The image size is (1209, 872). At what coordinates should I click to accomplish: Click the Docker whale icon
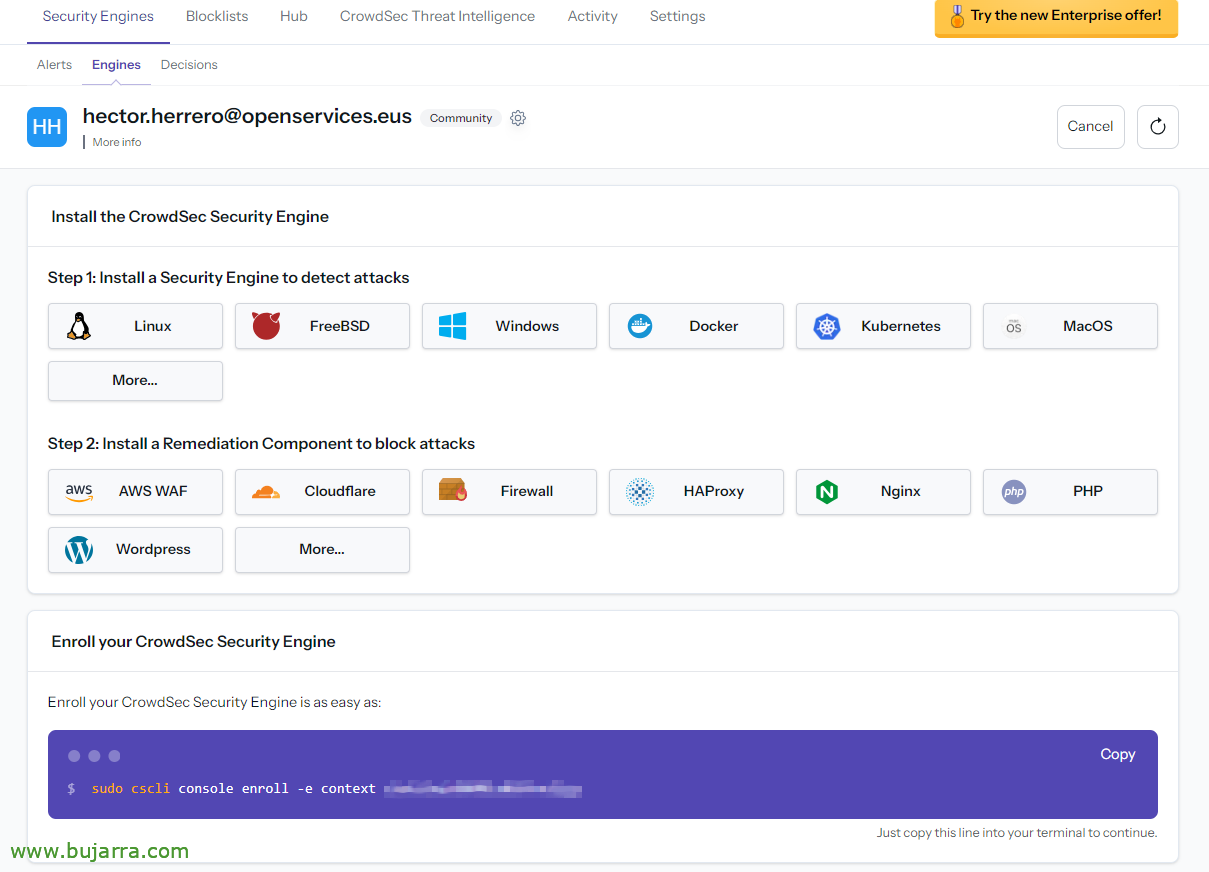[x=640, y=326]
